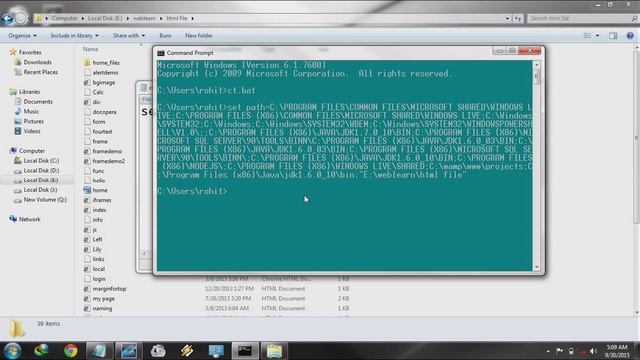Open Local Disk (C:)
The image size is (640, 360).
(x=41, y=160)
